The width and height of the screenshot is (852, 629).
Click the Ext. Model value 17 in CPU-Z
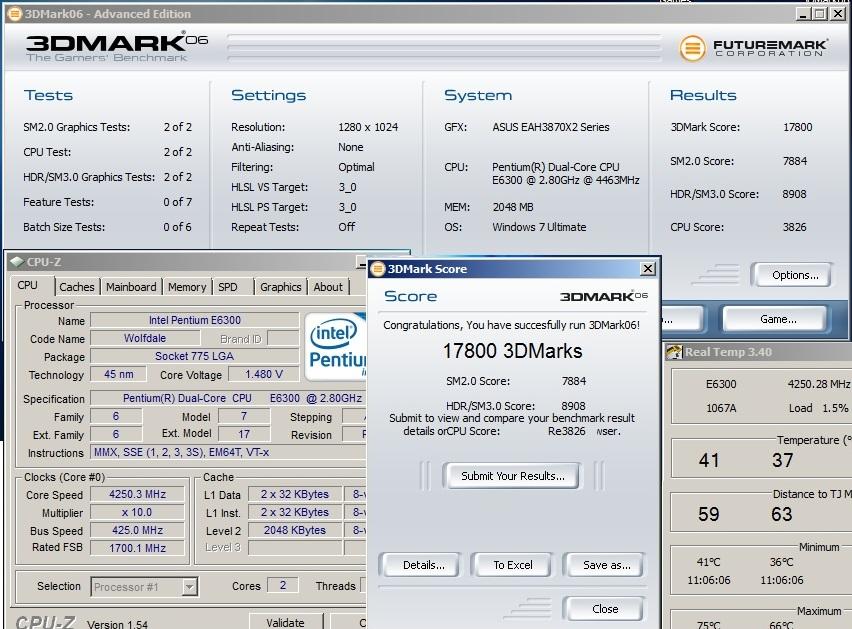(244, 434)
